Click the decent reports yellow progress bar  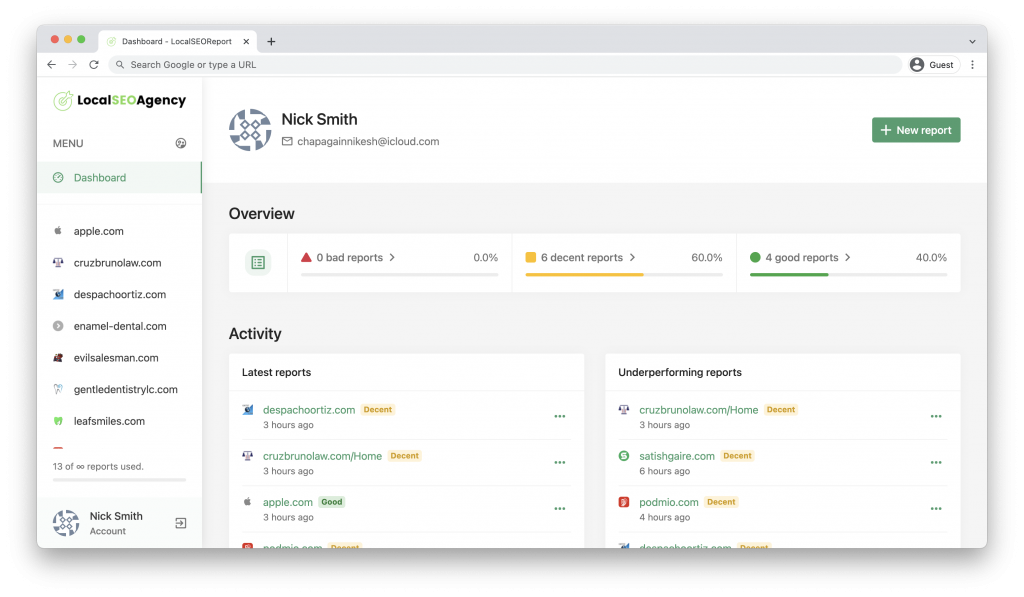[584, 275]
